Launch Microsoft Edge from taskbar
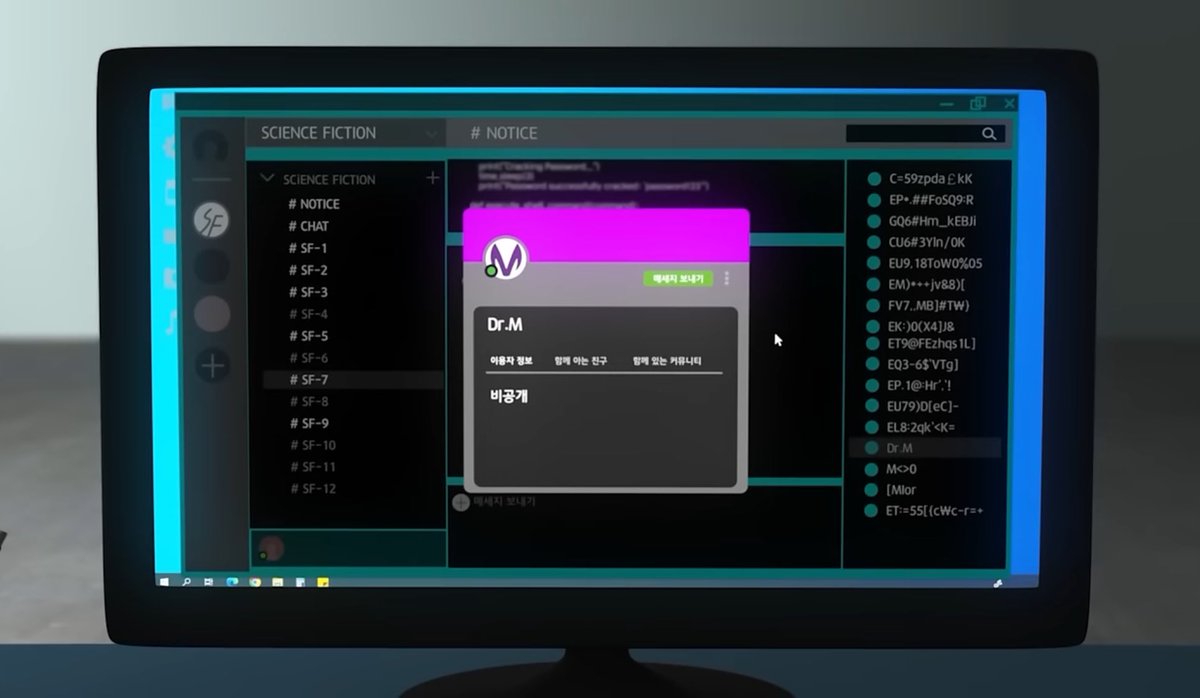The image size is (1200, 698). (x=232, y=582)
